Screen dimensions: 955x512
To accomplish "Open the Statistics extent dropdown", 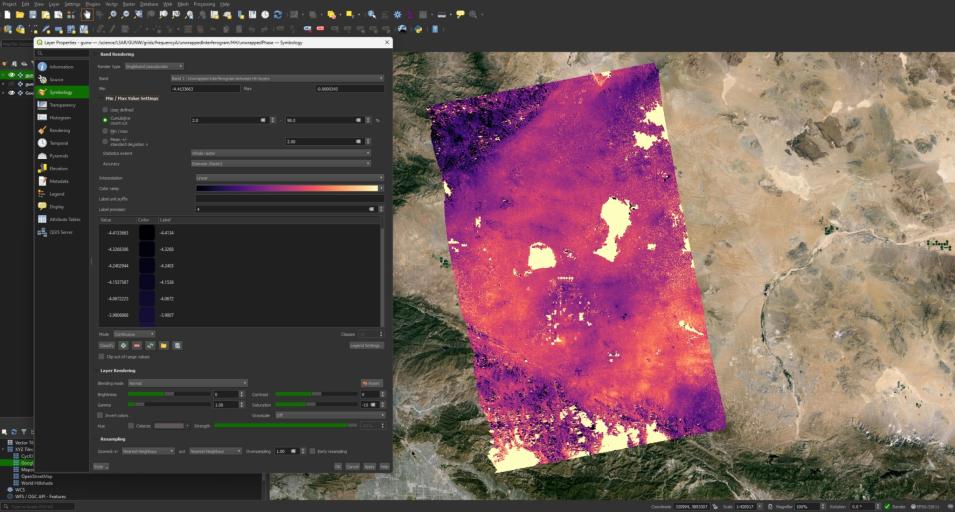I will (281, 153).
